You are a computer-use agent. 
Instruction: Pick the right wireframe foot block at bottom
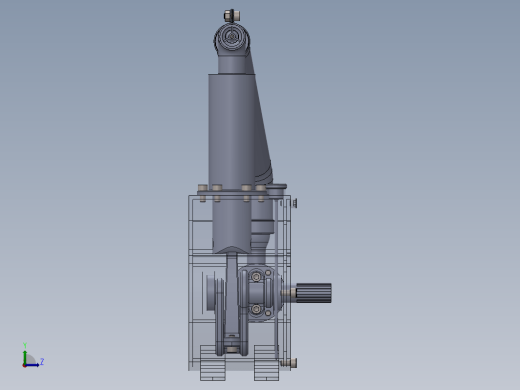(266, 363)
